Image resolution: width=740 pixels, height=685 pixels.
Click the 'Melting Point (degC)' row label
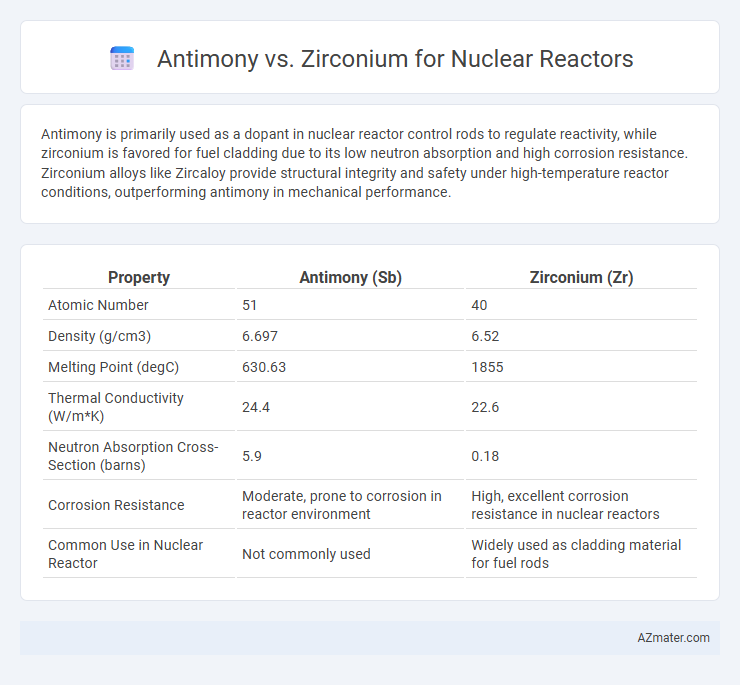pyautogui.click(x=113, y=367)
